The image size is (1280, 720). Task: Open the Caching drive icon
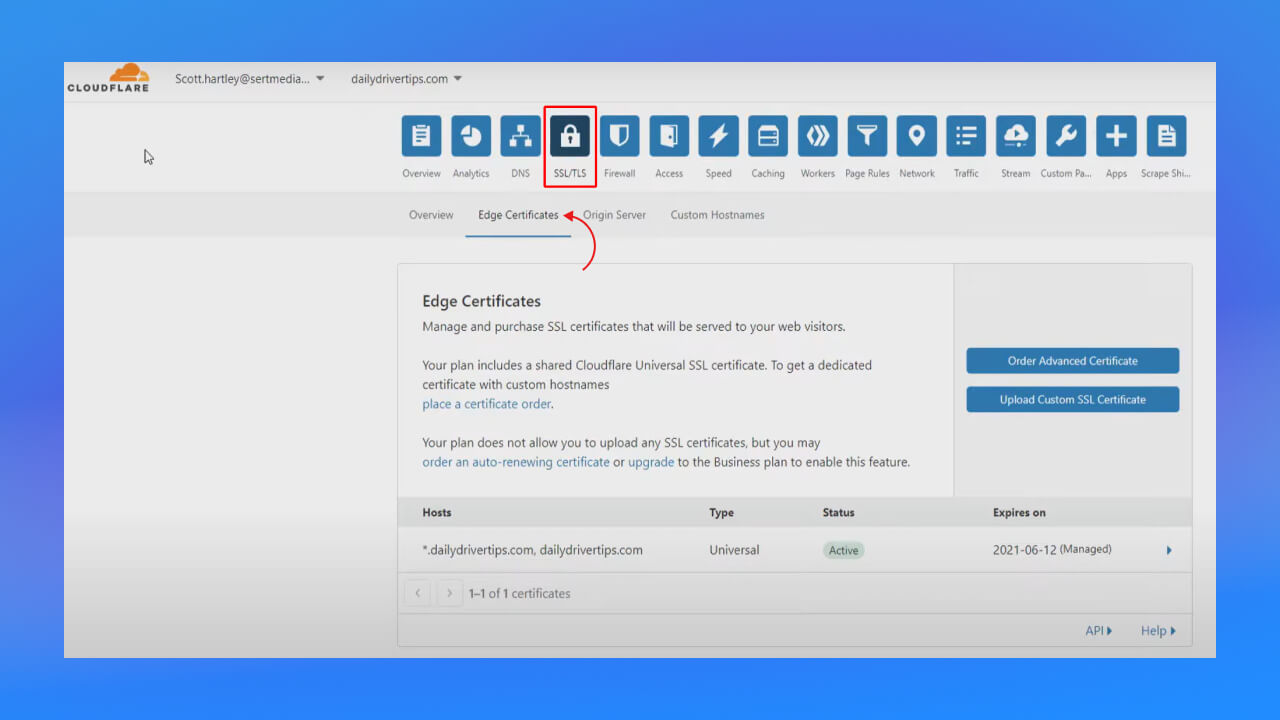(x=768, y=136)
